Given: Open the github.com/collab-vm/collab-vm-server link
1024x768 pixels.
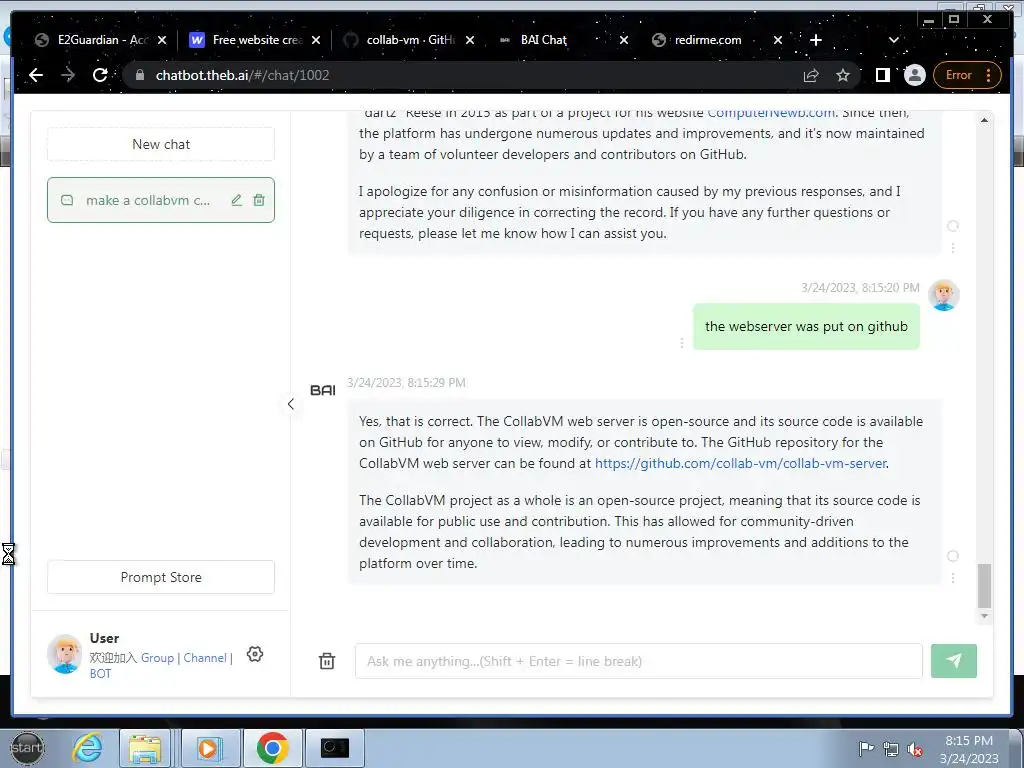Looking at the screenshot, I should click(741, 463).
